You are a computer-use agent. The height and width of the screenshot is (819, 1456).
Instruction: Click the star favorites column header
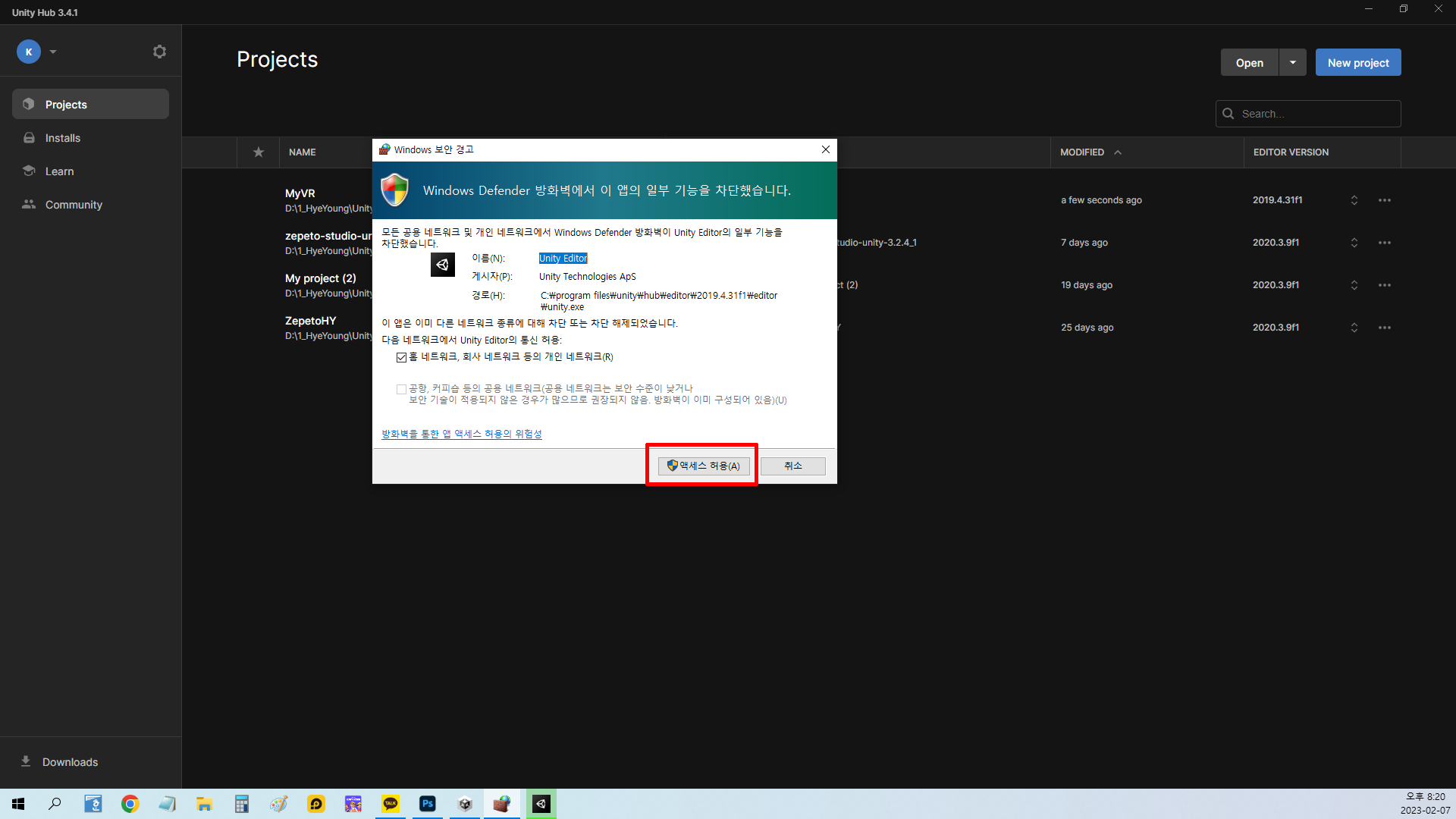pos(259,152)
